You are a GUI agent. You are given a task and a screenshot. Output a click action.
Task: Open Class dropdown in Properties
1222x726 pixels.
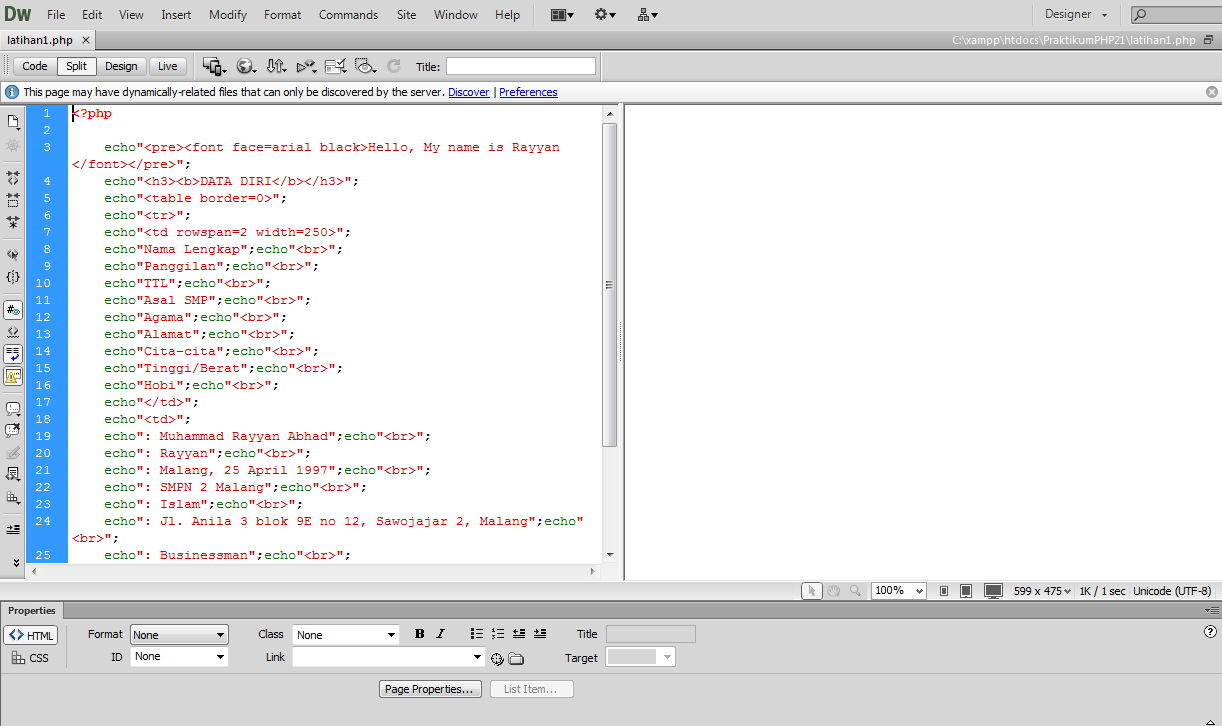pyautogui.click(x=346, y=635)
